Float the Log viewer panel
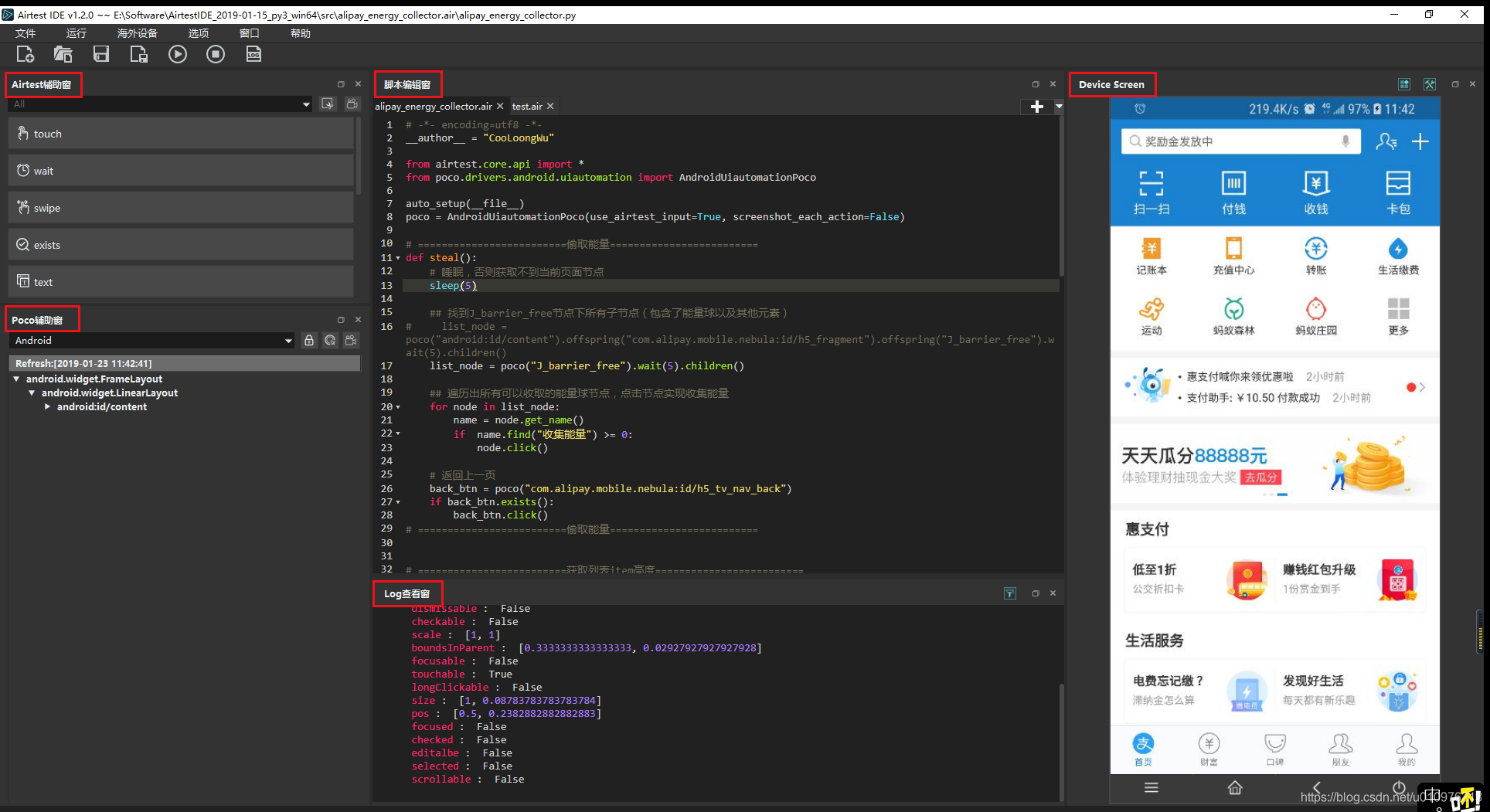1490x812 pixels. coord(1036,593)
